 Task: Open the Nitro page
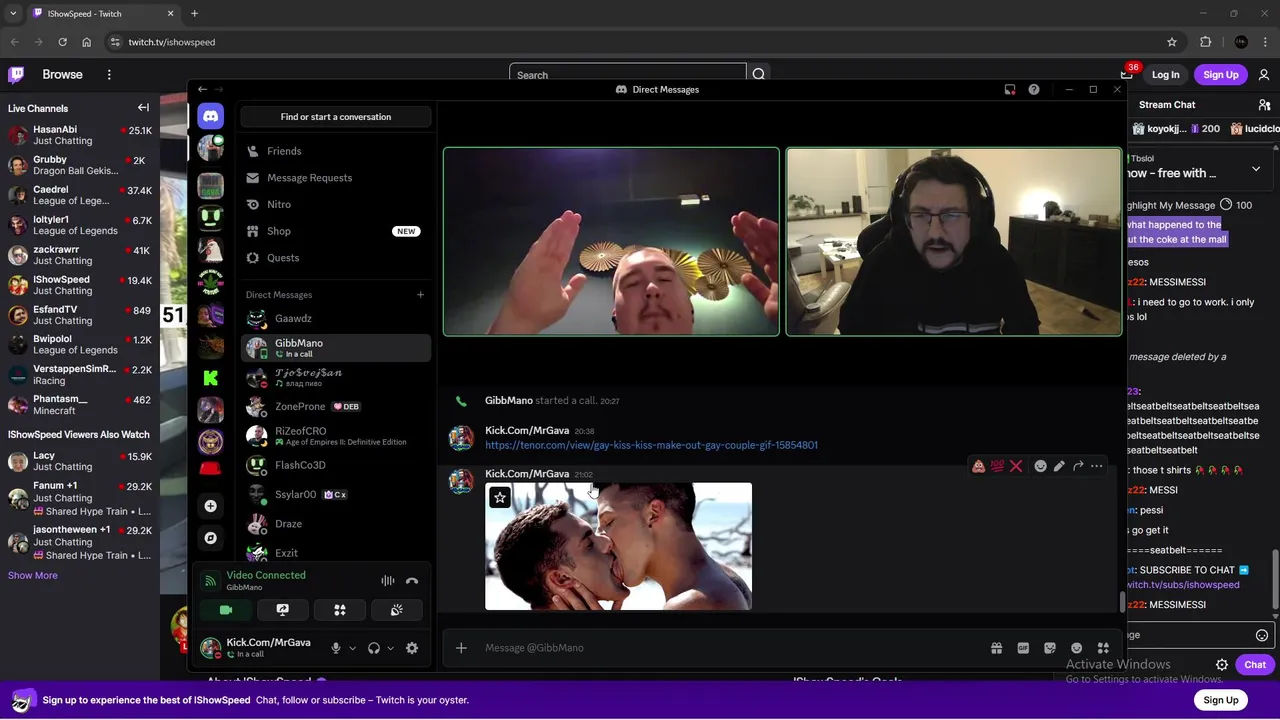(x=336, y=204)
